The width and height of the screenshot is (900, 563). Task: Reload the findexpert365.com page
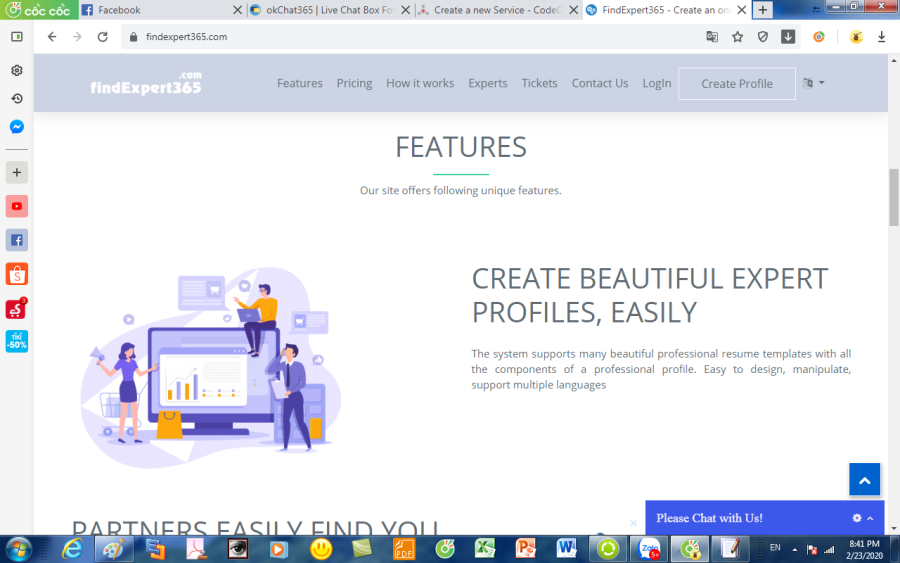pos(103,37)
